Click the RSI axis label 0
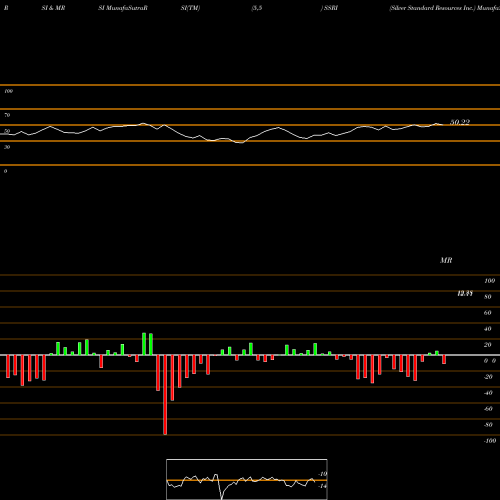This screenshot has width=500, height=500. [x=6, y=171]
